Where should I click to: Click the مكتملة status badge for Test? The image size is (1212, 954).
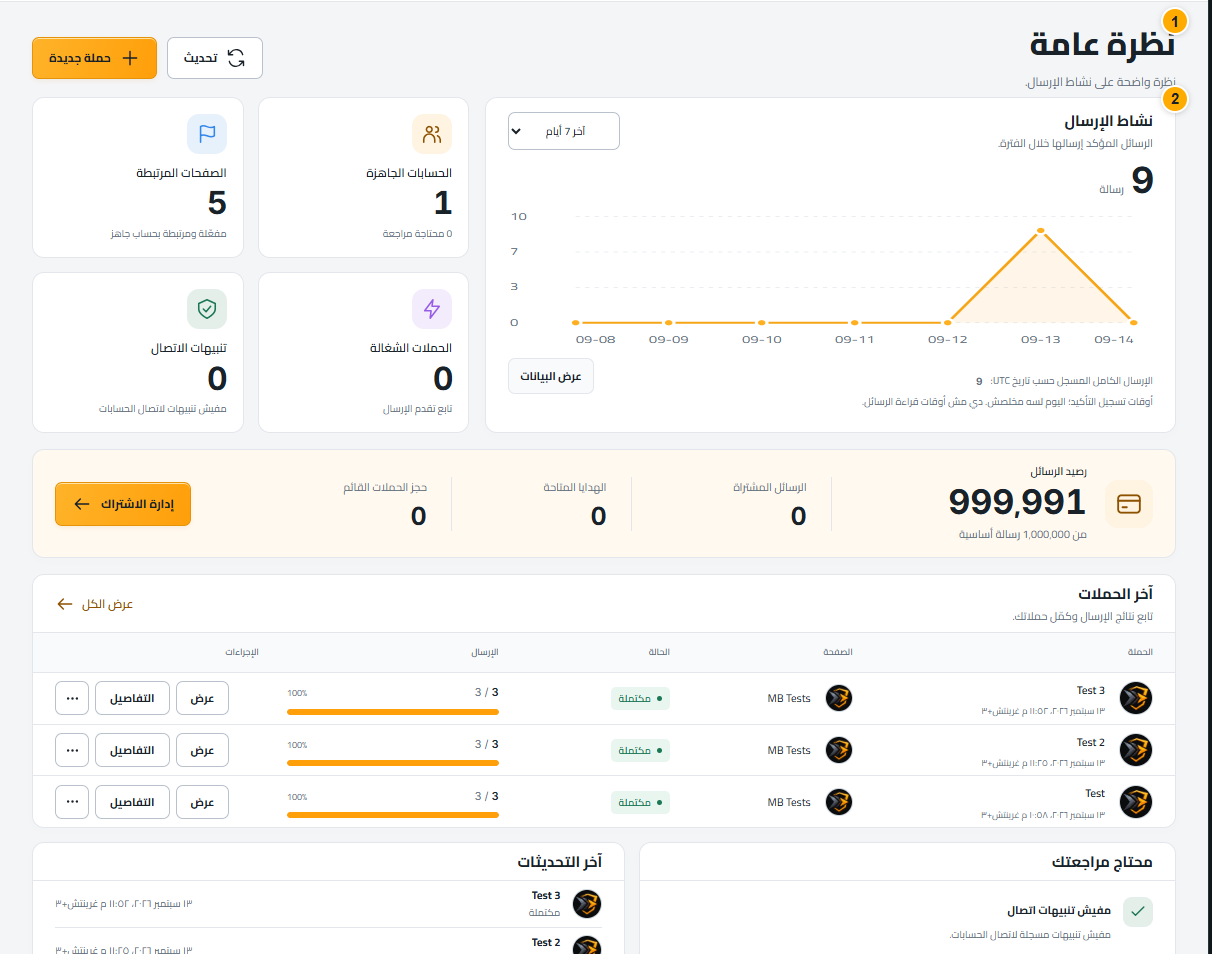(x=640, y=802)
